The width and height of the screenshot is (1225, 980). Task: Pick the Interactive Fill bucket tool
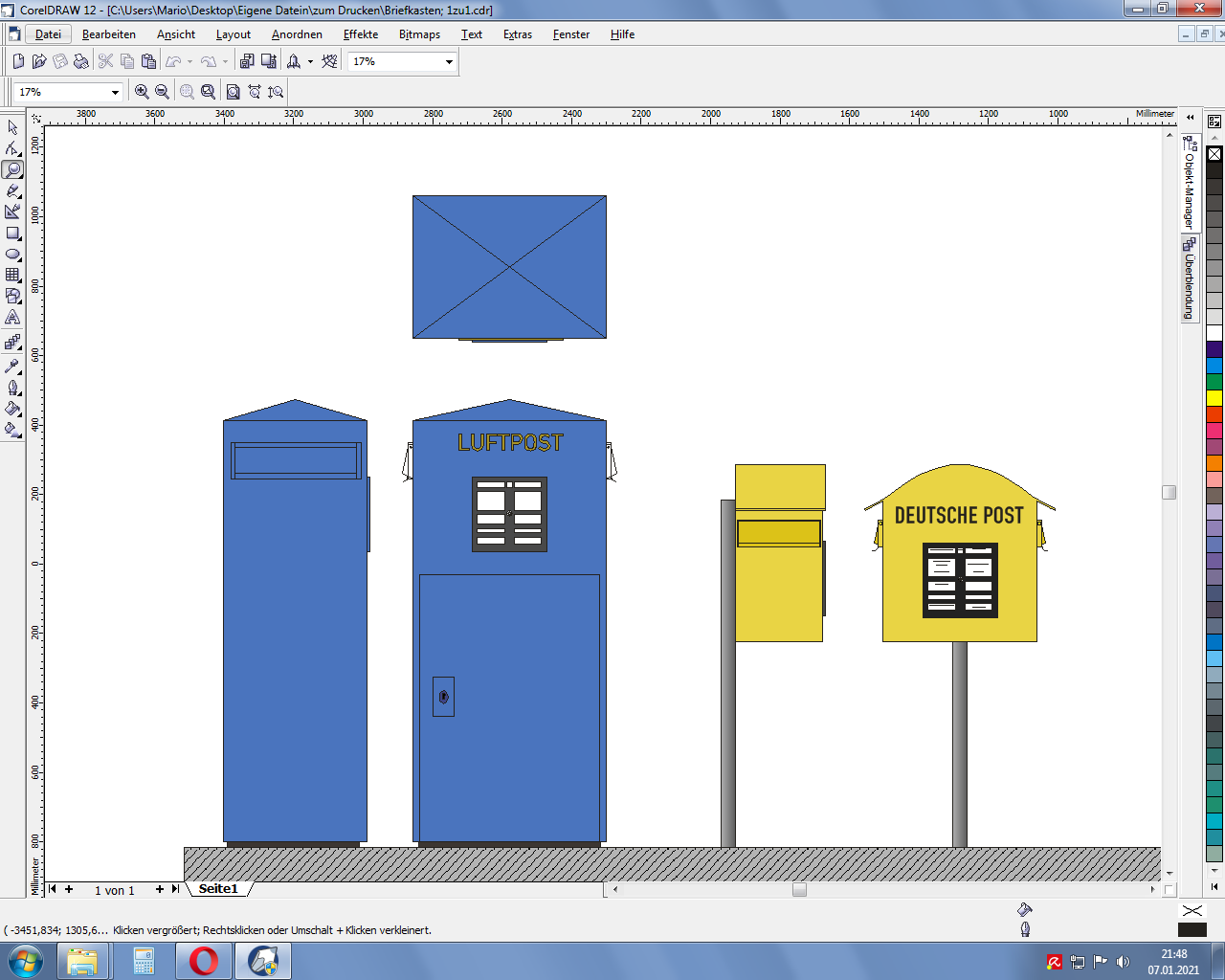coord(12,430)
